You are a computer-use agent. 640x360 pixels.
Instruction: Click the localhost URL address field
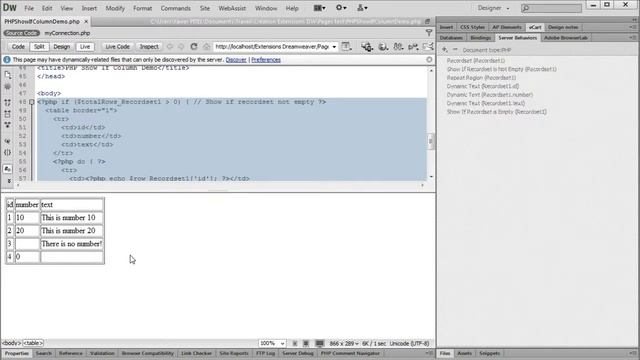pyautogui.click(x=272, y=47)
